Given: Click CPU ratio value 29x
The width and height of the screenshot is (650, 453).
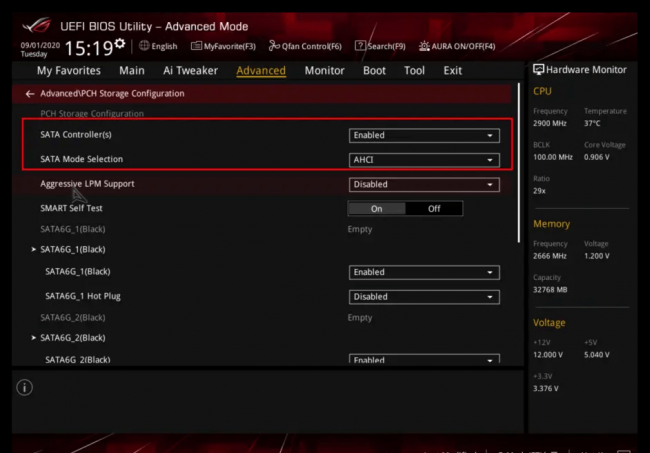Looking at the screenshot, I should 539,191.
